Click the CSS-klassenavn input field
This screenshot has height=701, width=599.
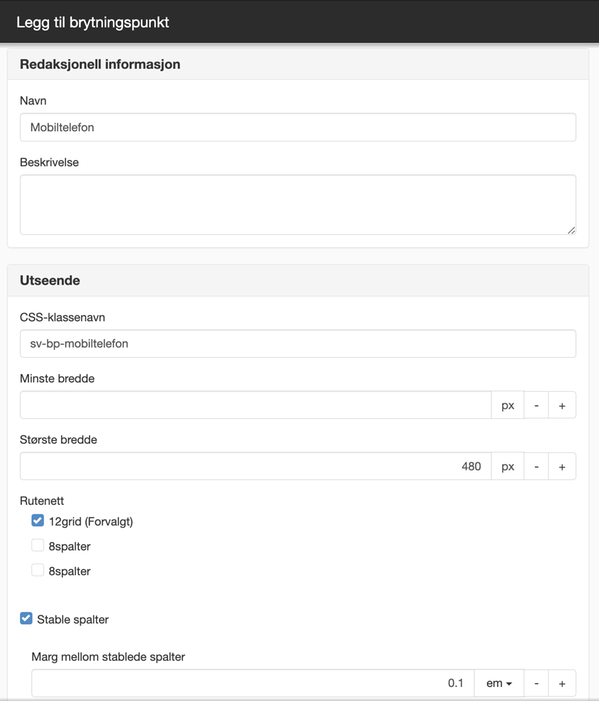click(x=298, y=344)
